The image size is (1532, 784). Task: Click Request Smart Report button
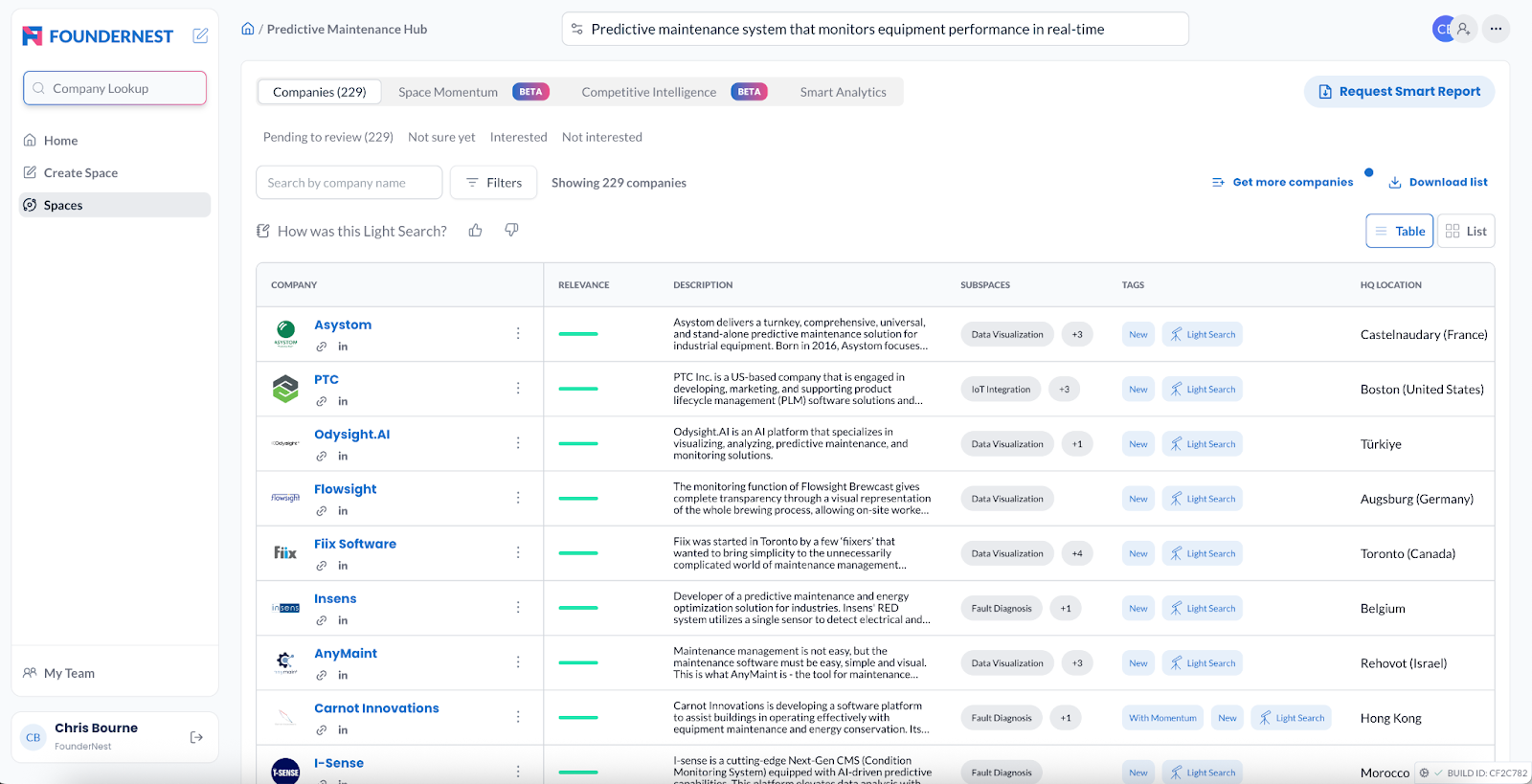[x=1399, y=92]
